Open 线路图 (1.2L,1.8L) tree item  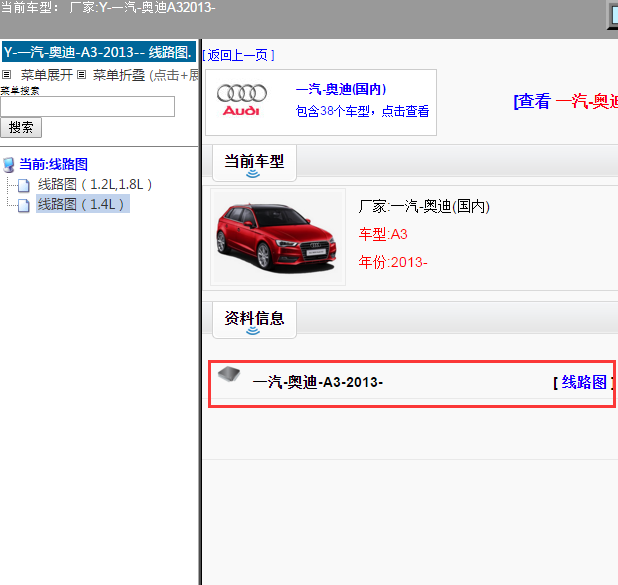pos(95,184)
